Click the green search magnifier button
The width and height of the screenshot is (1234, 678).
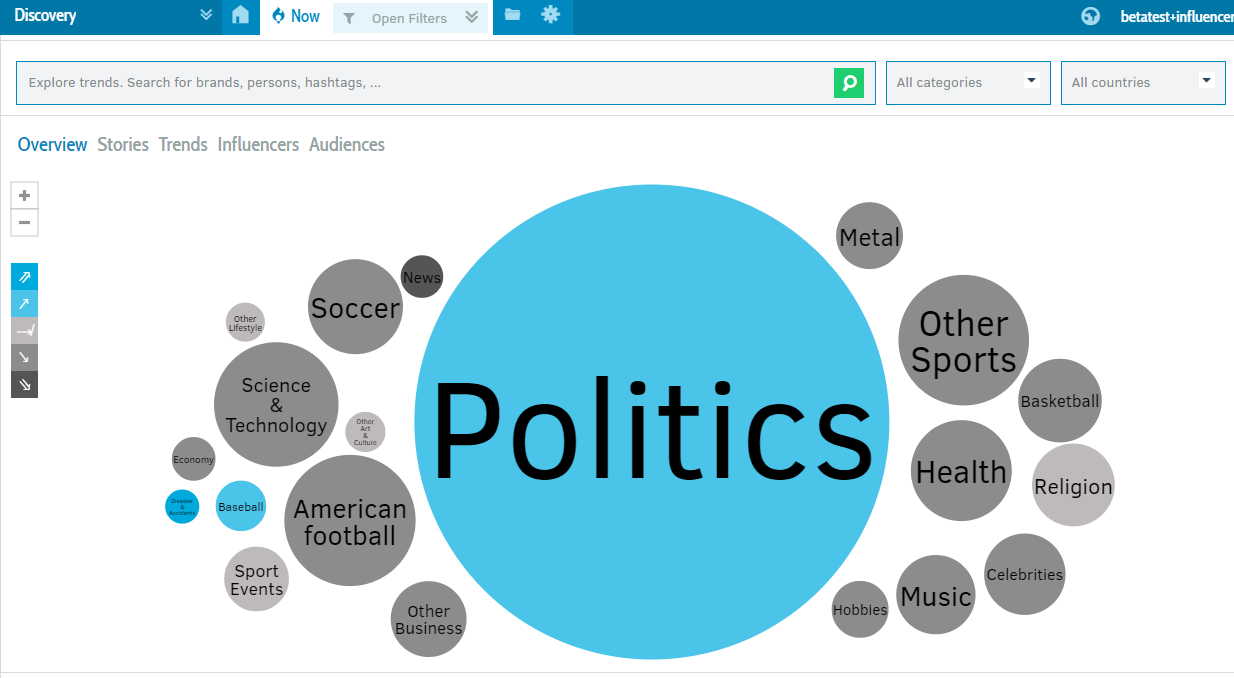coord(848,83)
